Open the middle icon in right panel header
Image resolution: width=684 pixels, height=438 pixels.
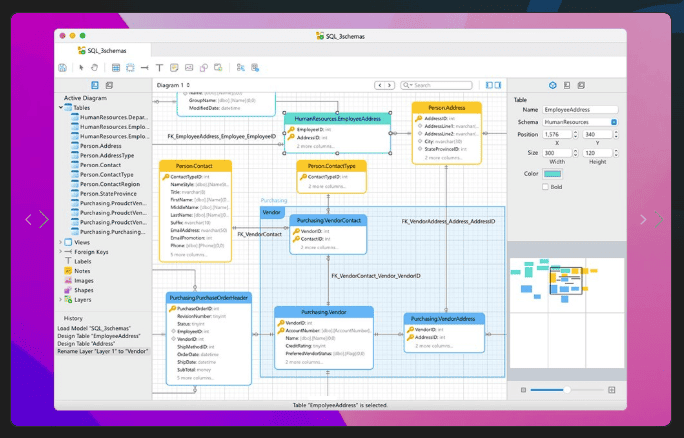coord(567,85)
